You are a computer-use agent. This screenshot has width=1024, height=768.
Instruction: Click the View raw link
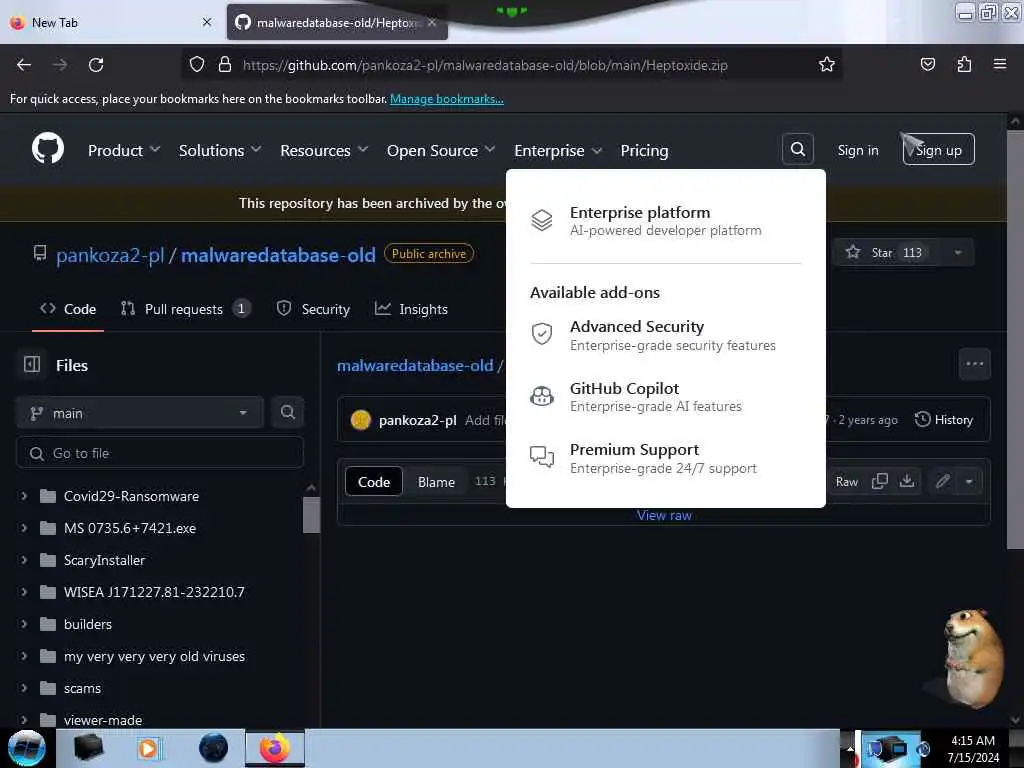664,515
